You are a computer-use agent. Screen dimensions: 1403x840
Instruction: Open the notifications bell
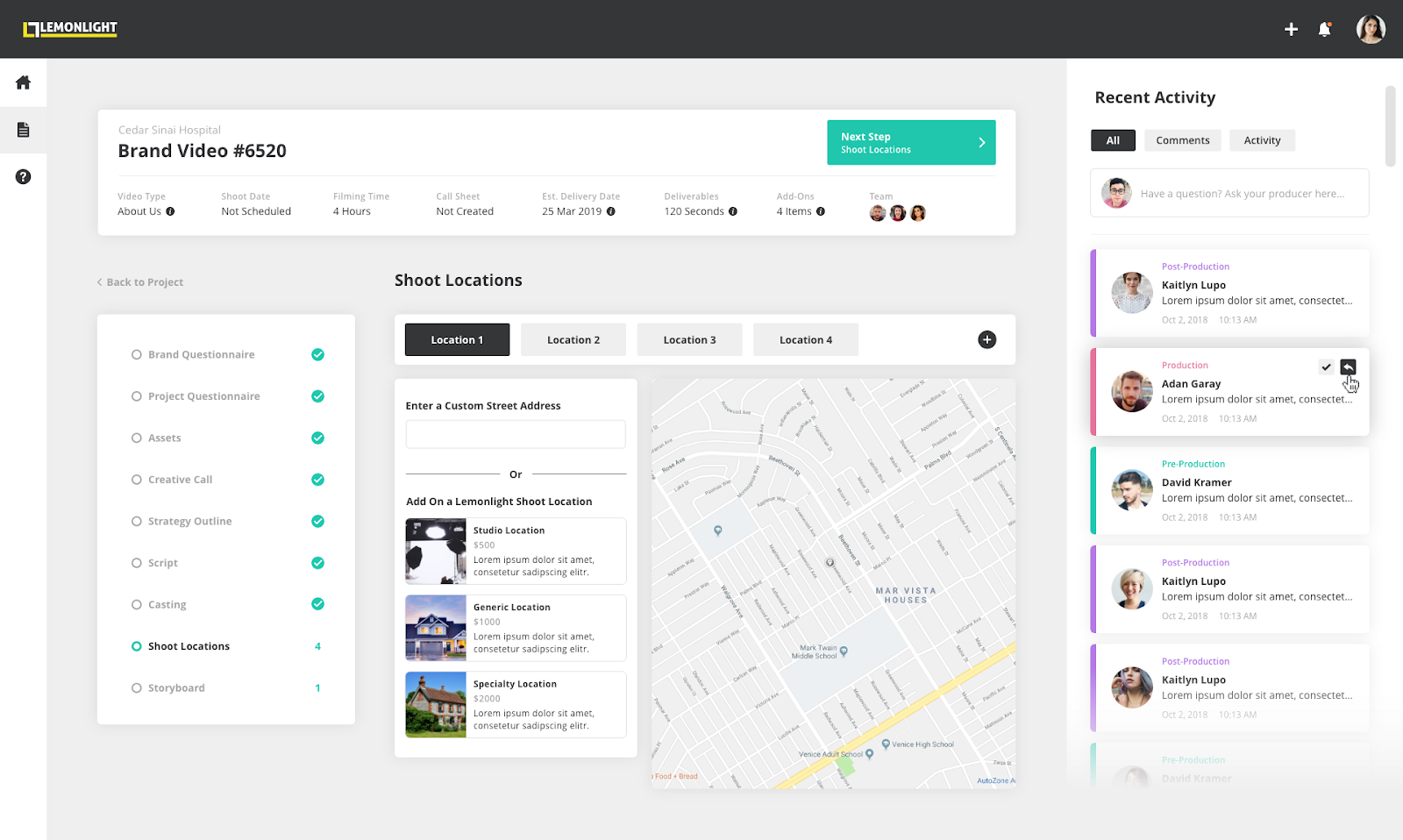coord(1325,29)
